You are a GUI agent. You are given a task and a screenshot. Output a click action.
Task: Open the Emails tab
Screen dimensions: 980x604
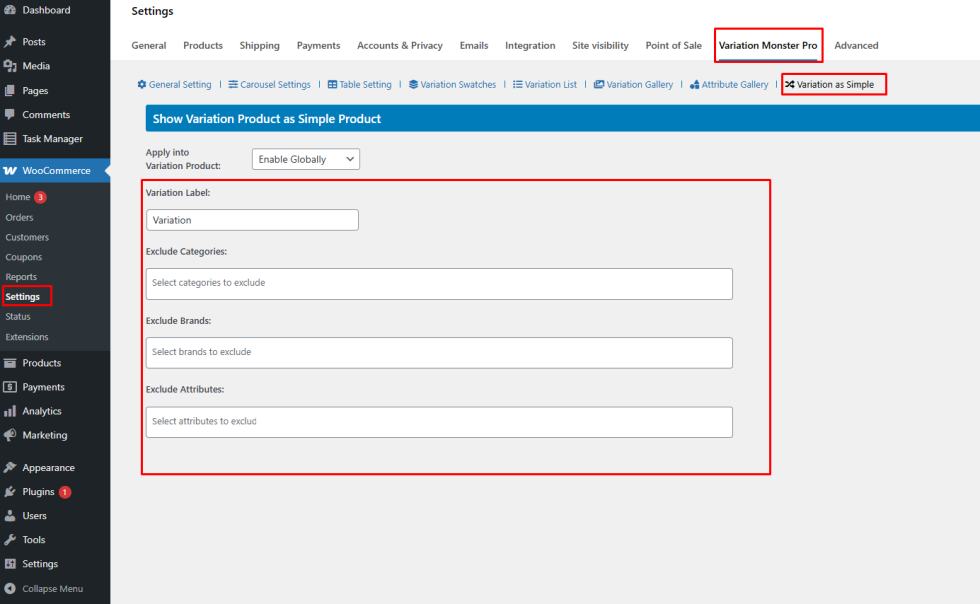click(x=474, y=46)
